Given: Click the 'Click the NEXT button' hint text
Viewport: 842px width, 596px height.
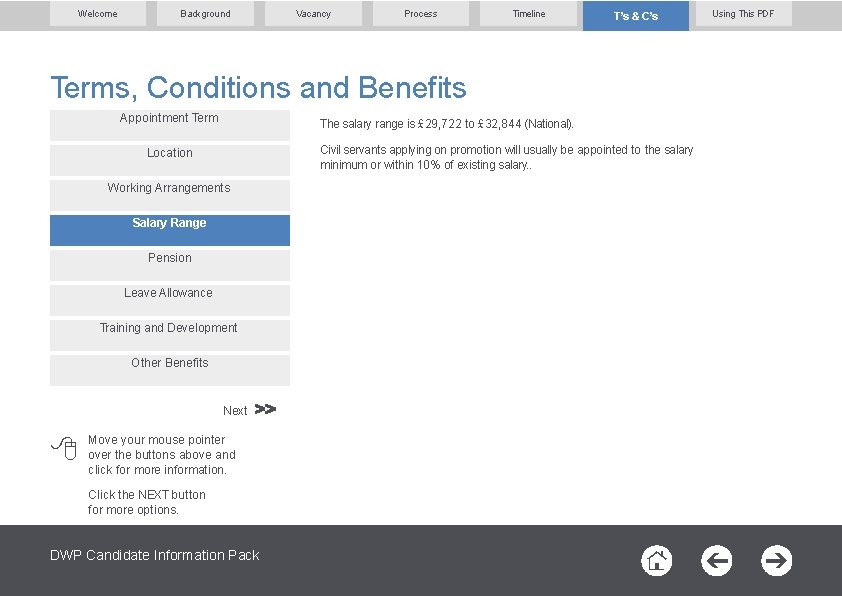Looking at the screenshot, I should pyautogui.click(x=147, y=502).
